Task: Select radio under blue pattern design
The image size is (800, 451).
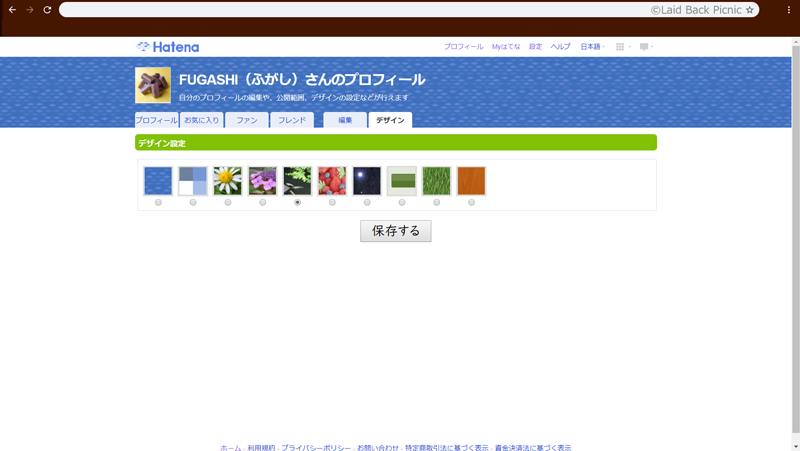Action: point(158,203)
